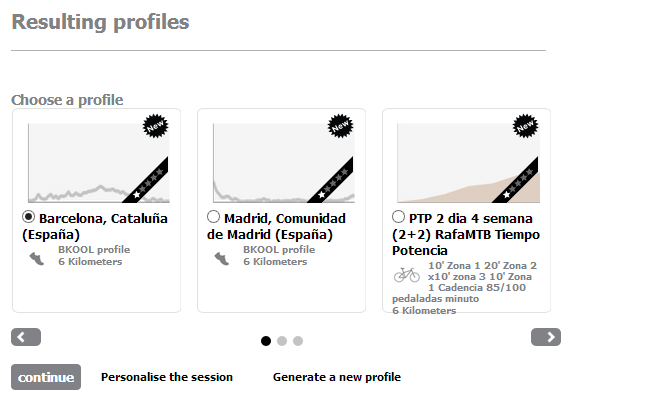Click the New badge on Barcelona profile
Viewport: 671px width, 399px height.
click(155, 126)
